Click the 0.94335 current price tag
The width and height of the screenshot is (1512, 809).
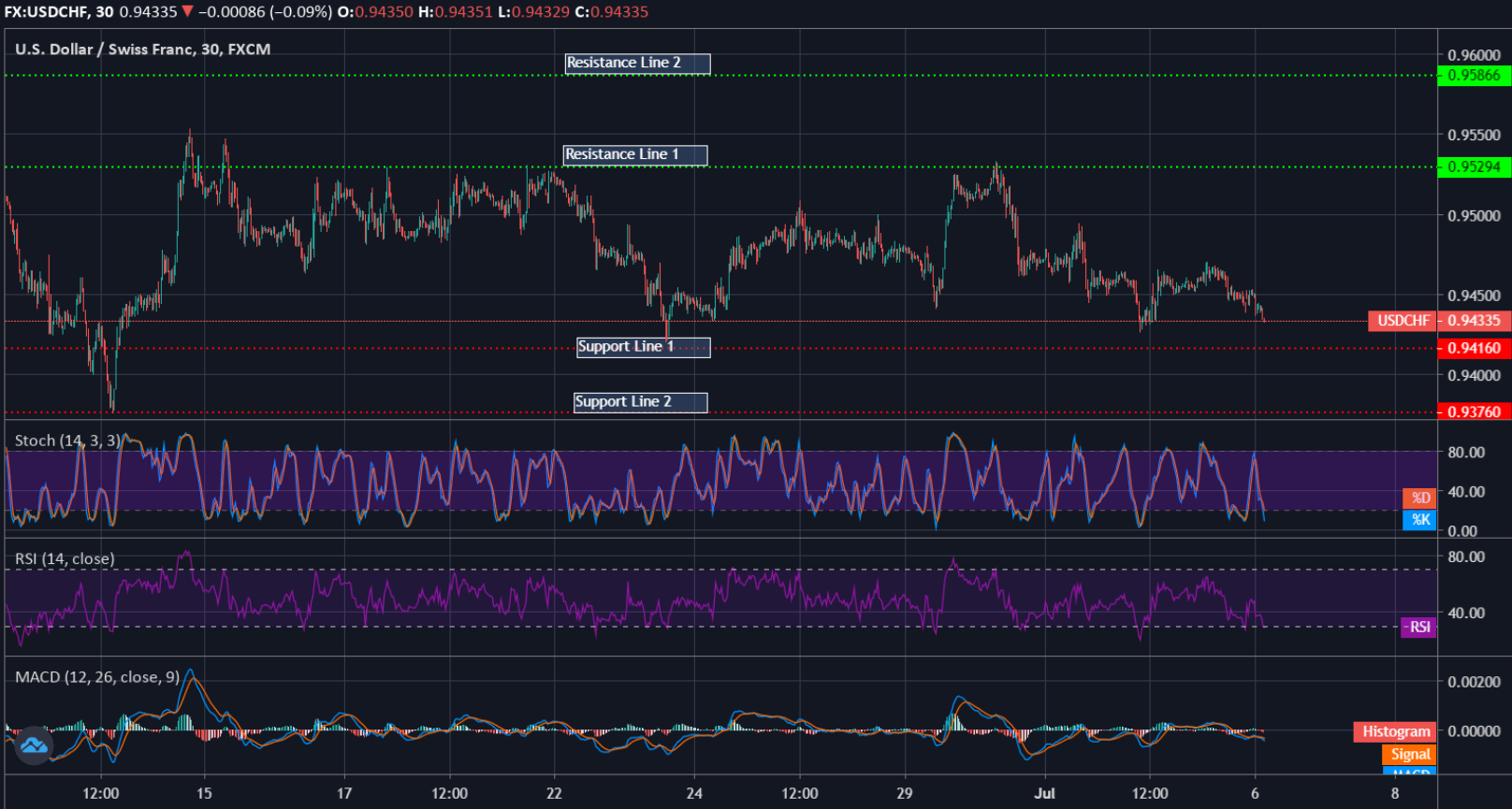(1474, 321)
